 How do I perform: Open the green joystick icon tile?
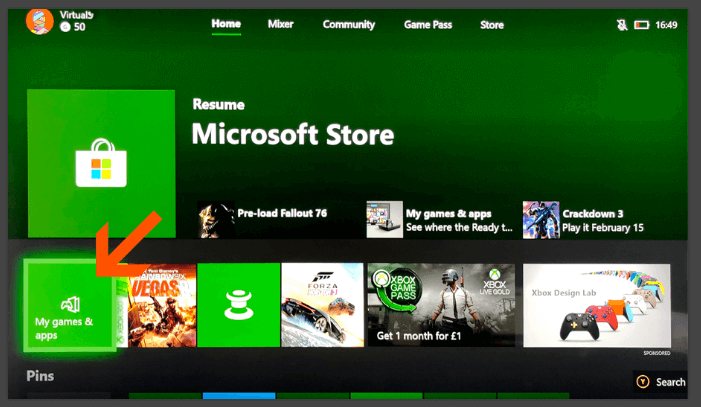[238, 305]
